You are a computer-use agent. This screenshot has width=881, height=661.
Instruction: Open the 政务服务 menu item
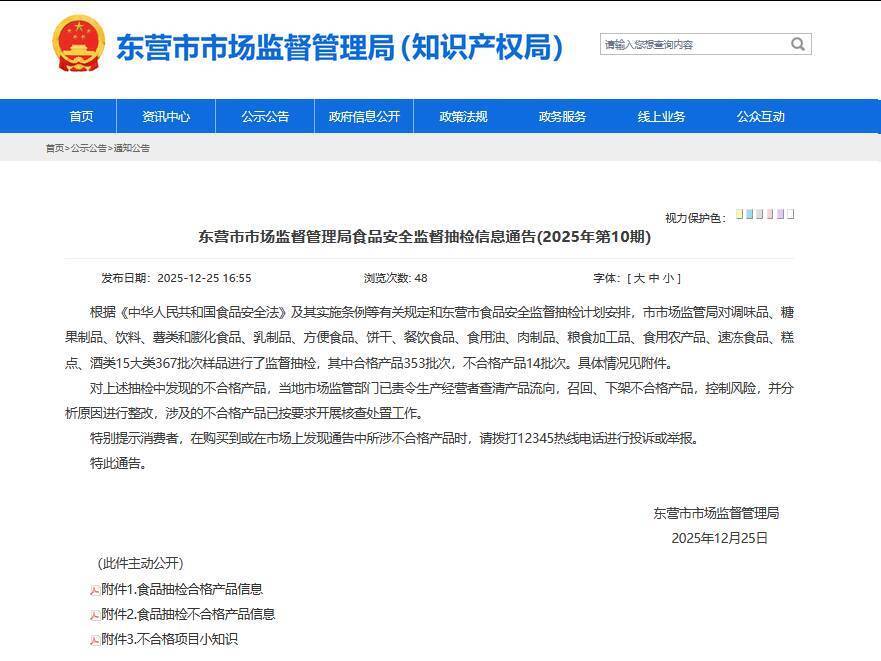tap(562, 116)
